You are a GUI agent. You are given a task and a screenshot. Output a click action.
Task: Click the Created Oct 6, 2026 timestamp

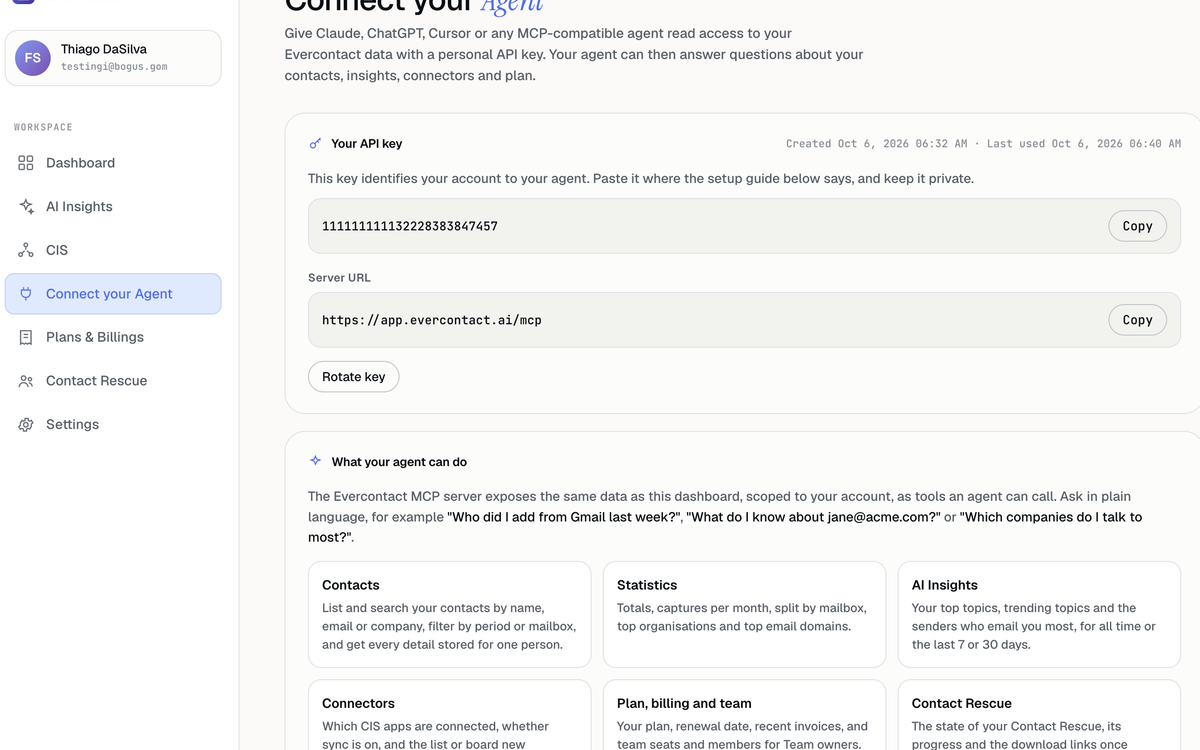click(x=876, y=144)
